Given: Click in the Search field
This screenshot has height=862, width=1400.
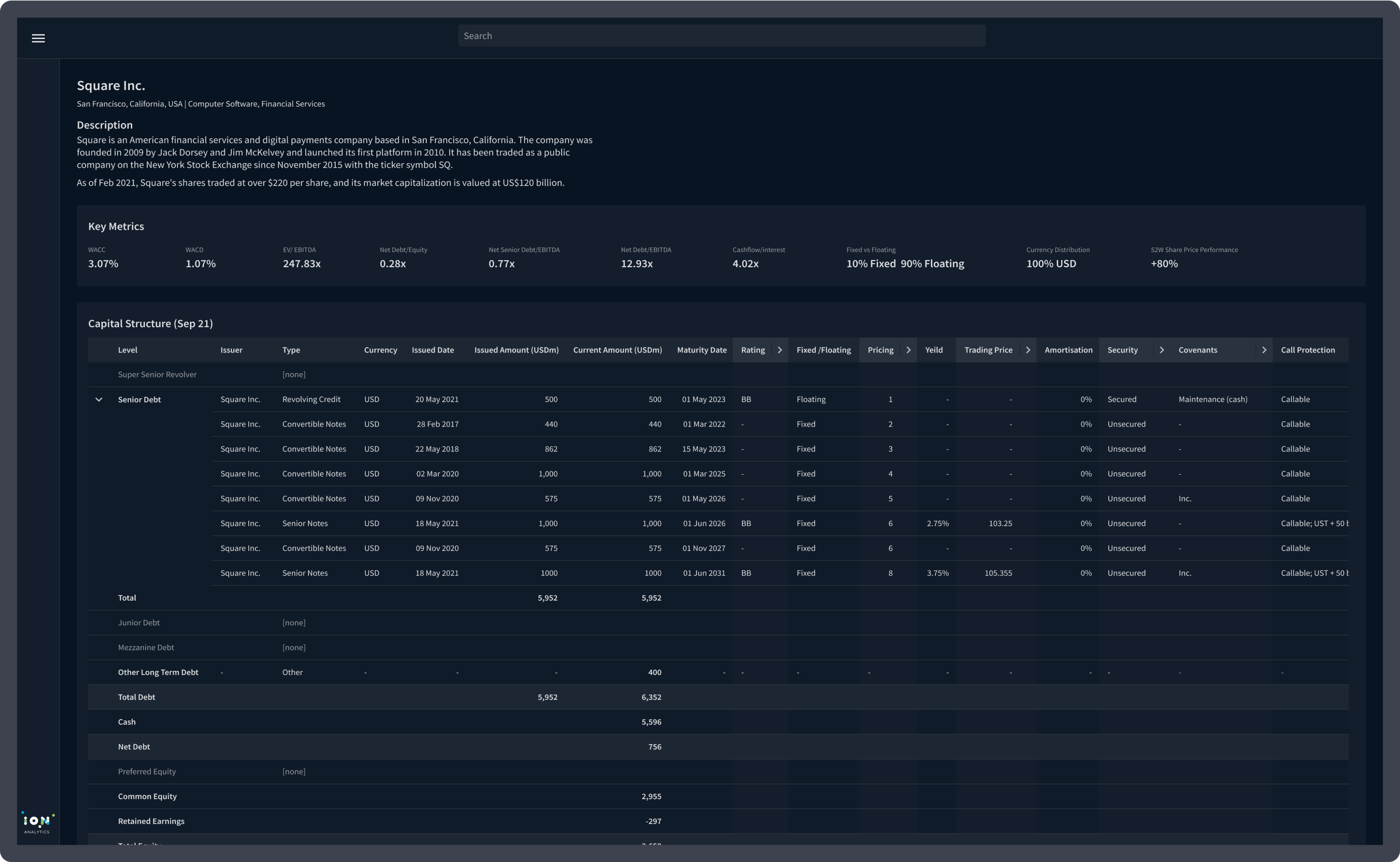Looking at the screenshot, I should click(x=721, y=36).
